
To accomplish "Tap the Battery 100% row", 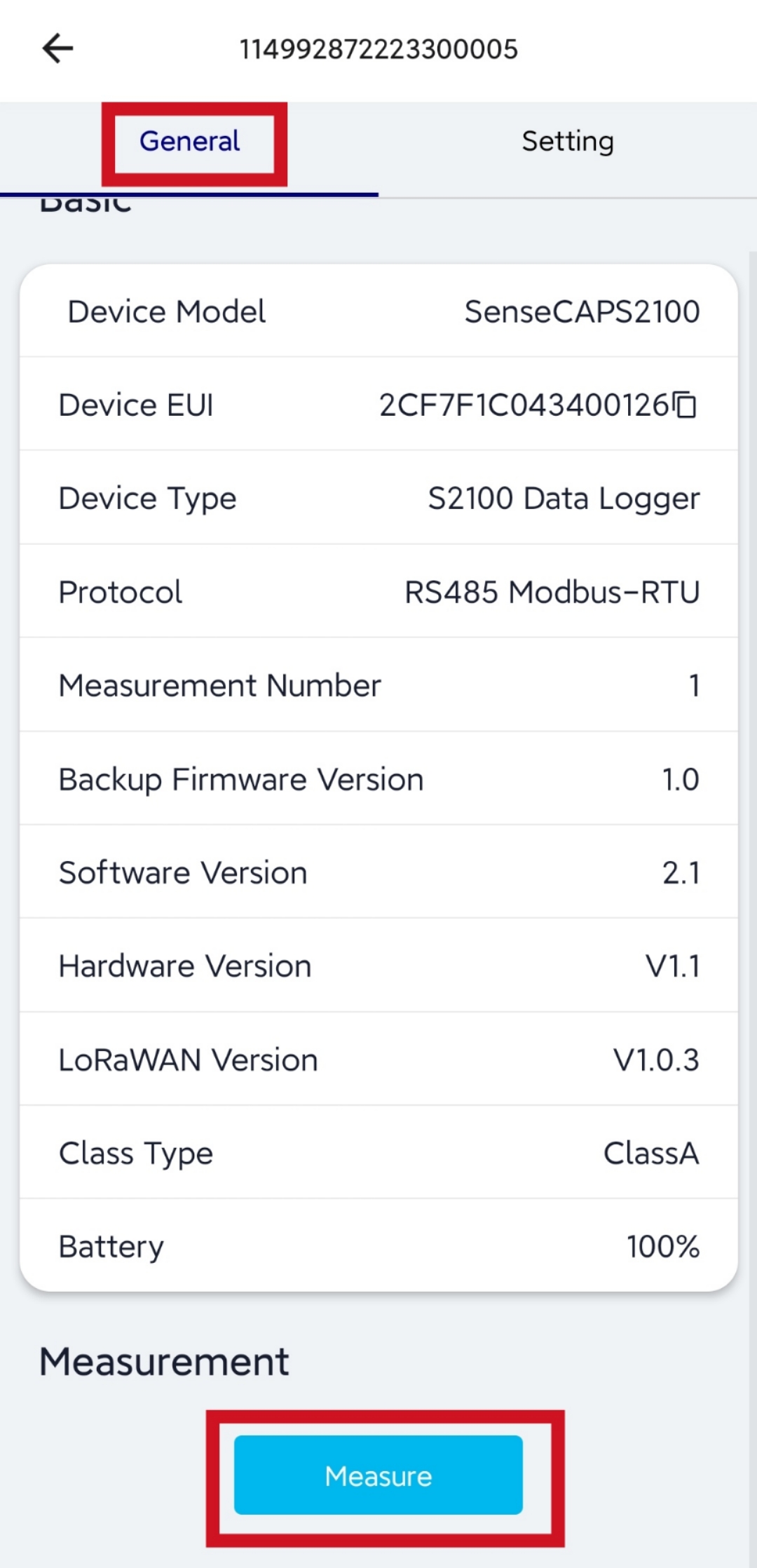I will point(378,1246).
